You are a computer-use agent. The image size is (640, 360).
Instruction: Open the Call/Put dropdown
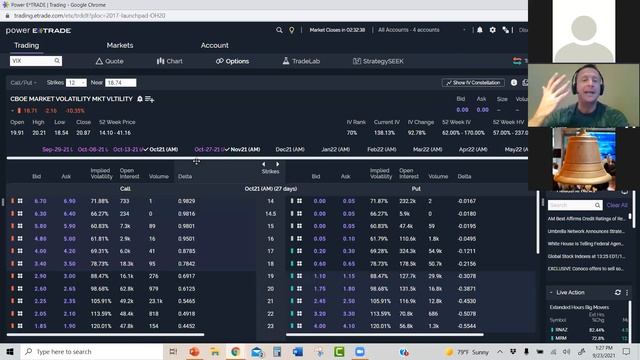[x=23, y=82]
